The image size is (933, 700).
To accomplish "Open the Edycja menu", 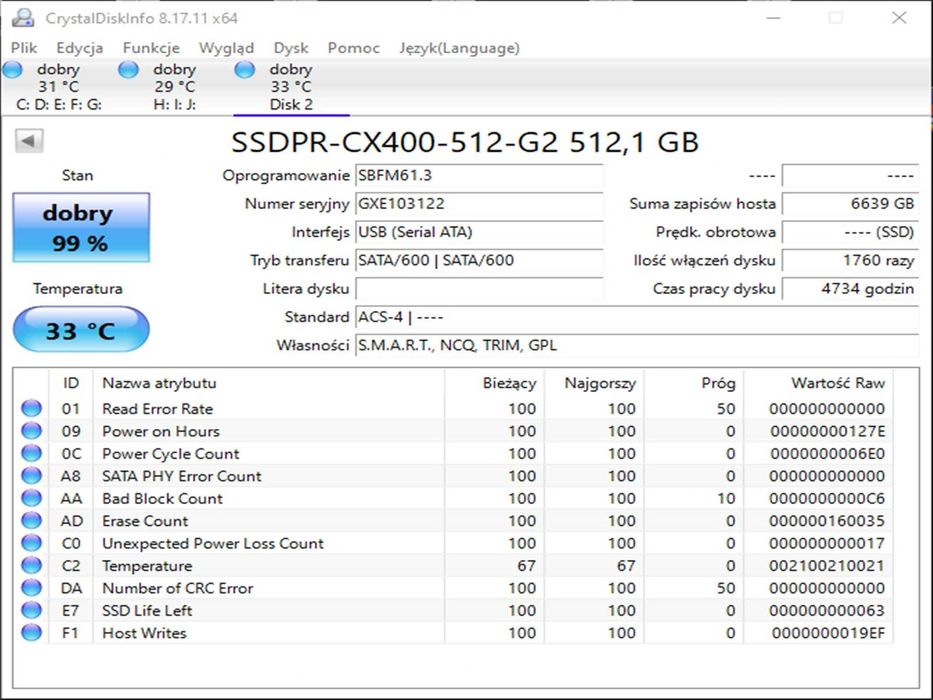I will 80,48.
